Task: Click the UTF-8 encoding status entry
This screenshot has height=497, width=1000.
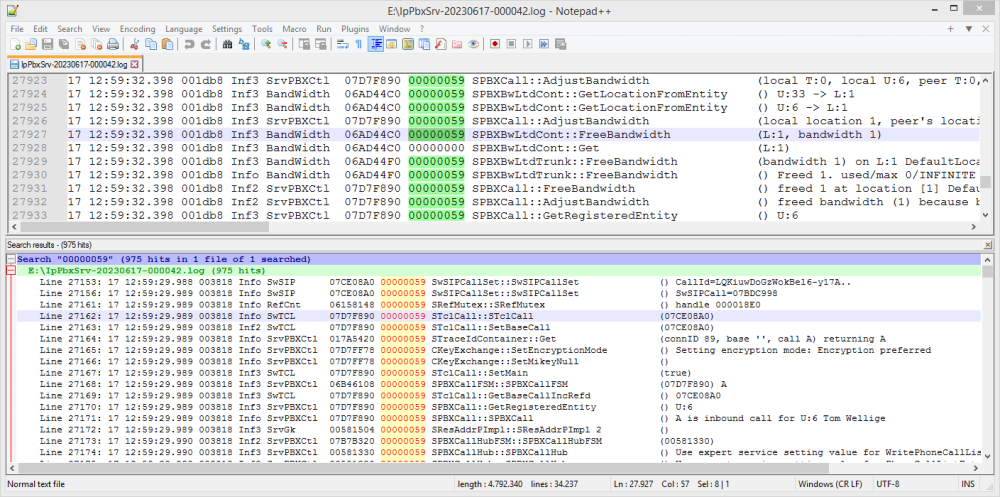Action: tap(887, 484)
